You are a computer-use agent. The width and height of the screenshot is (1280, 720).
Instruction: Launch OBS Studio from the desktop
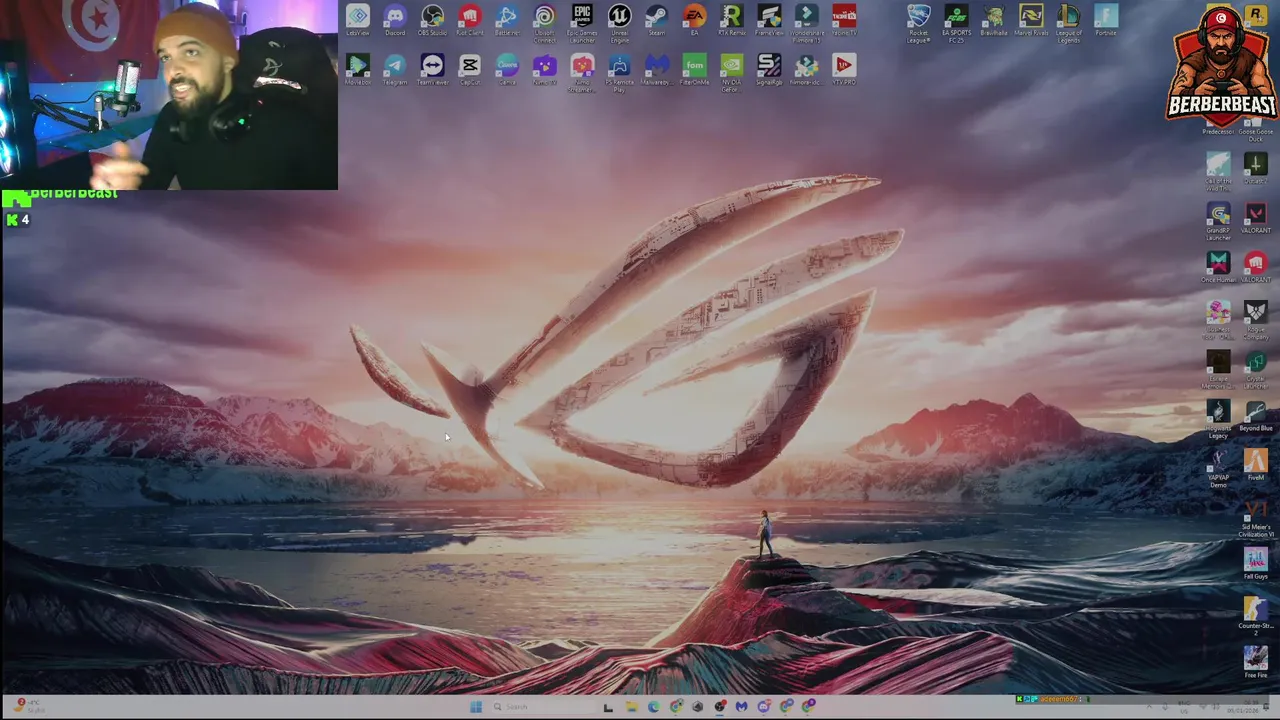click(432, 20)
